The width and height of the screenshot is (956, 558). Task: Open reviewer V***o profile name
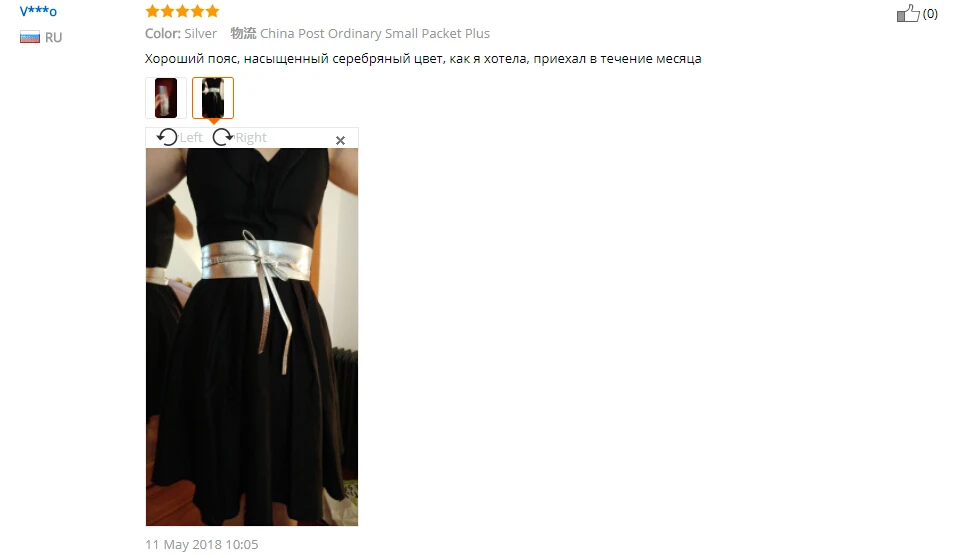coord(38,11)
